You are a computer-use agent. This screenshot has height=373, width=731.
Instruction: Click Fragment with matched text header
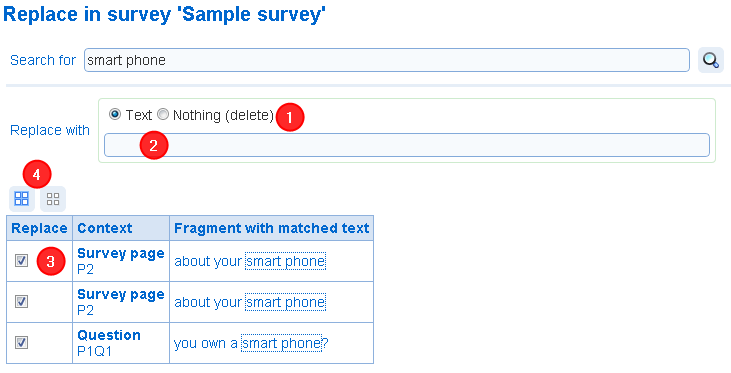click(x=271, y=228)
